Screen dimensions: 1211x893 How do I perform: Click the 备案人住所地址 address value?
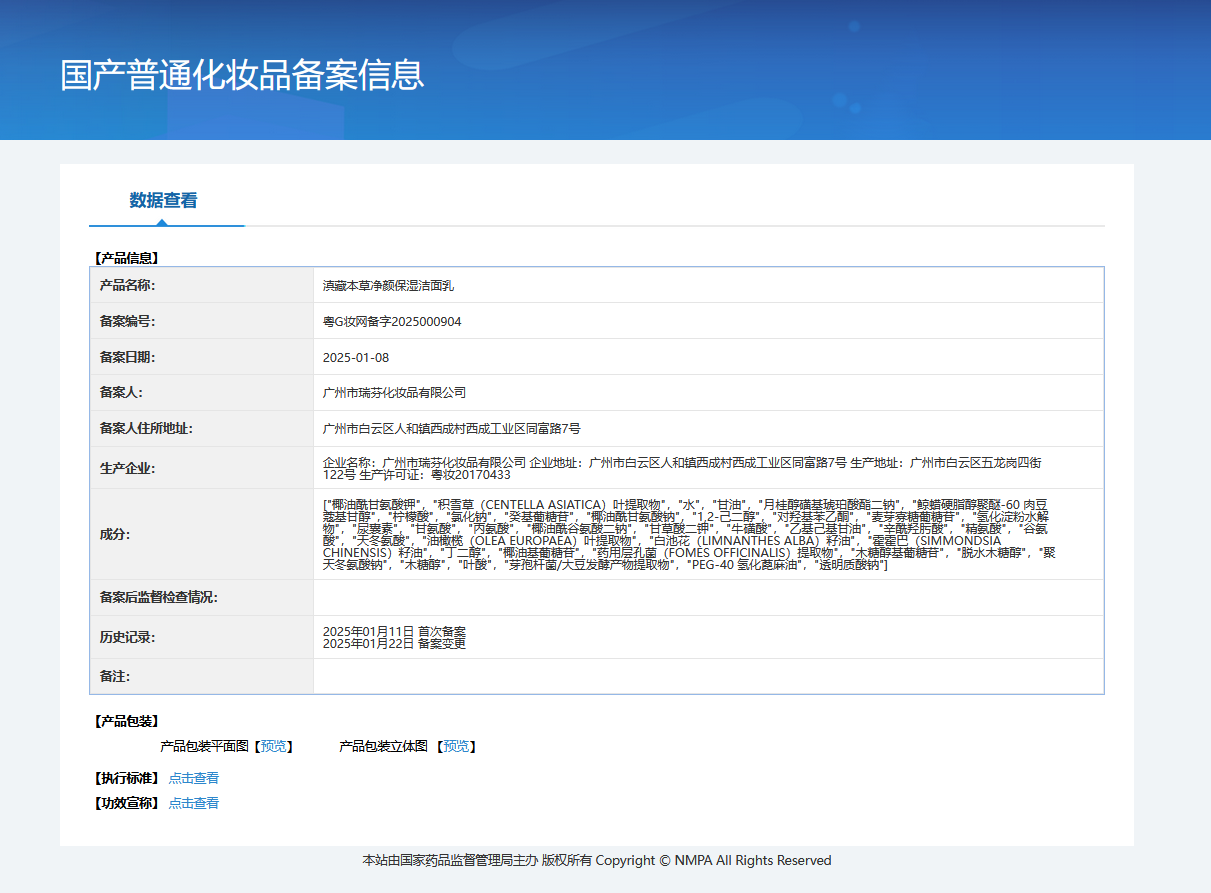point(451,429)
